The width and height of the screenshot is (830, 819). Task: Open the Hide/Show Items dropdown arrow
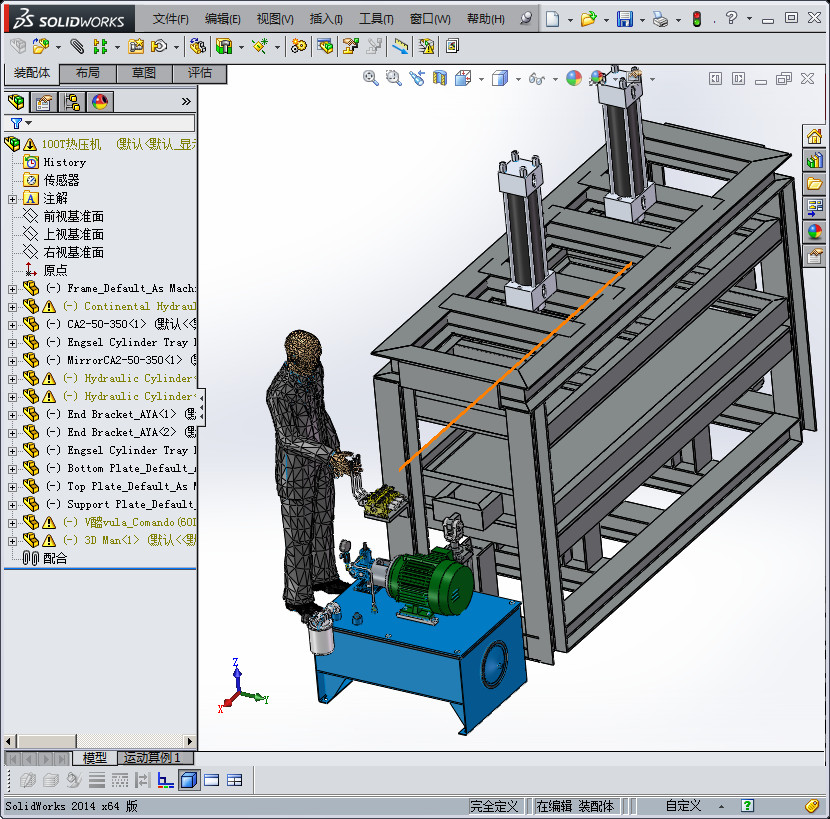pyautogui.click(x=555, y=79)
